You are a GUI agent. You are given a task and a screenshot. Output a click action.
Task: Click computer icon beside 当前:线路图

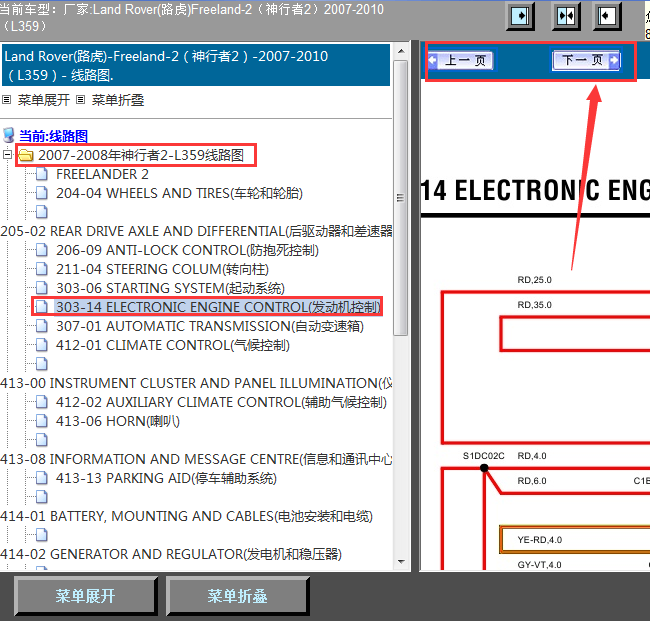[x=9, y=135]
